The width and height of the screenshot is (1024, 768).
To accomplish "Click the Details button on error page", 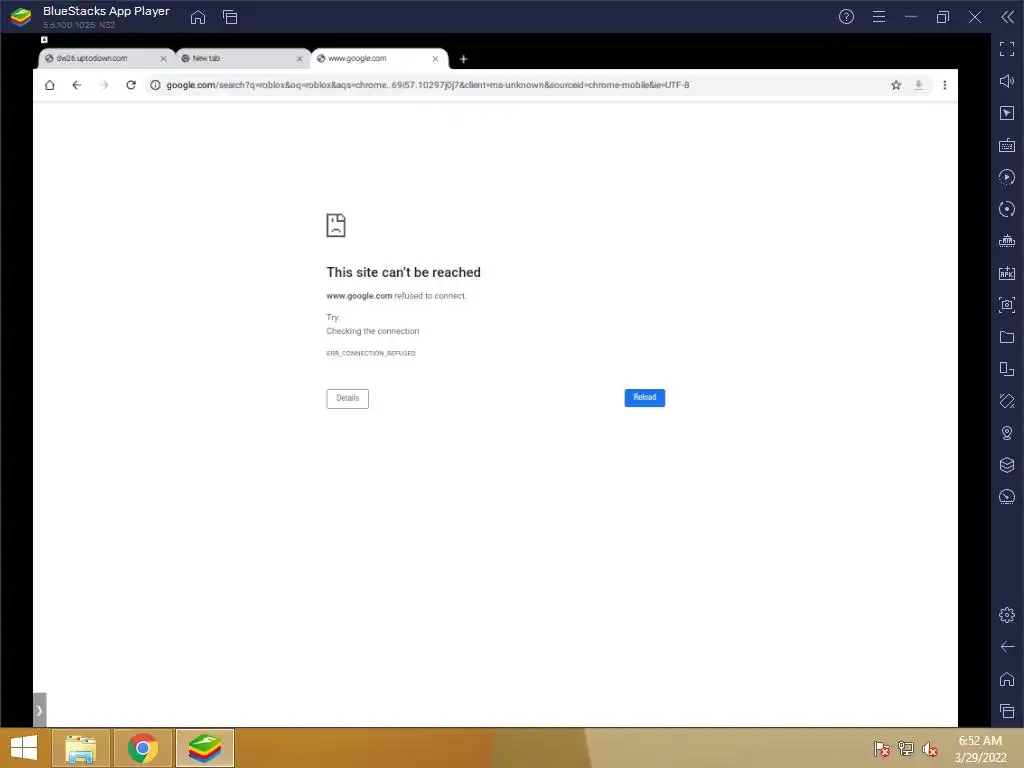I will 347,398.
